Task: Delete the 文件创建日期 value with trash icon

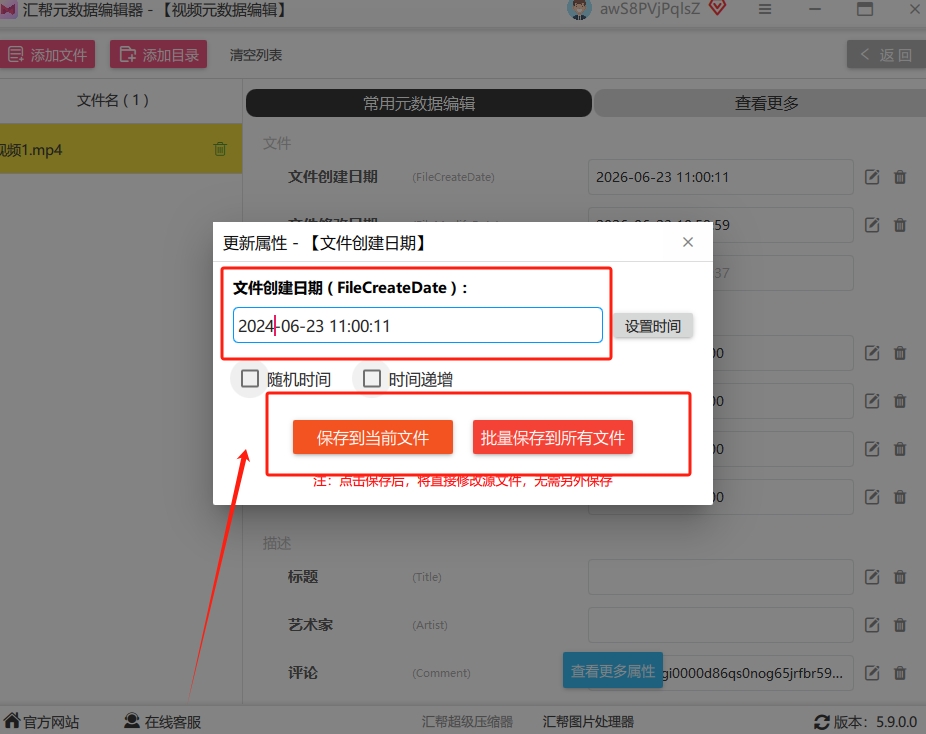Action: 899,177
